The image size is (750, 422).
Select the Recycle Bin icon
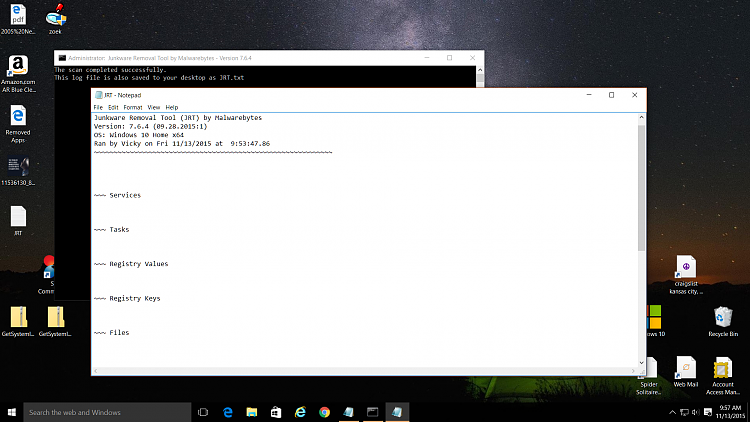[723, 322]
